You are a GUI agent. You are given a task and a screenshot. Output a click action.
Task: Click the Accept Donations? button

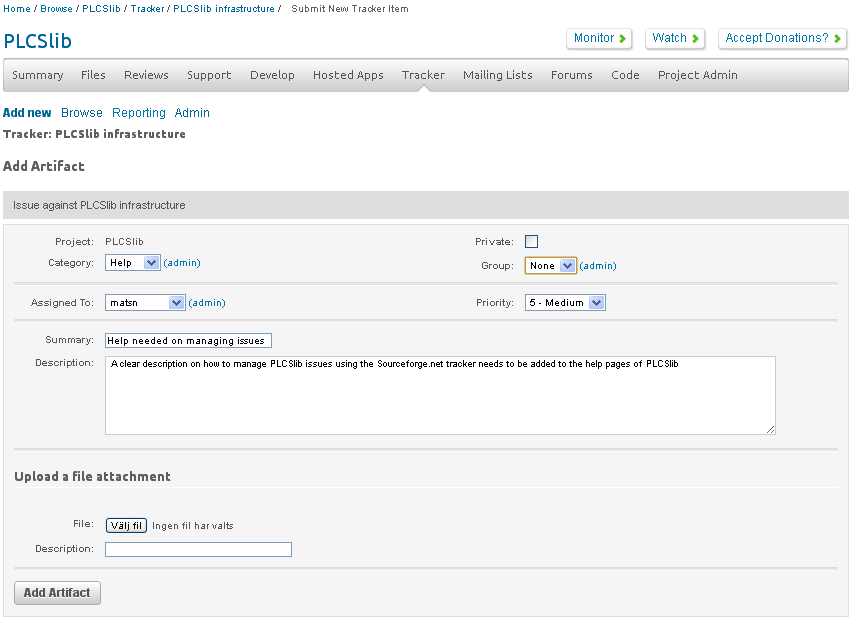[783, 38]
